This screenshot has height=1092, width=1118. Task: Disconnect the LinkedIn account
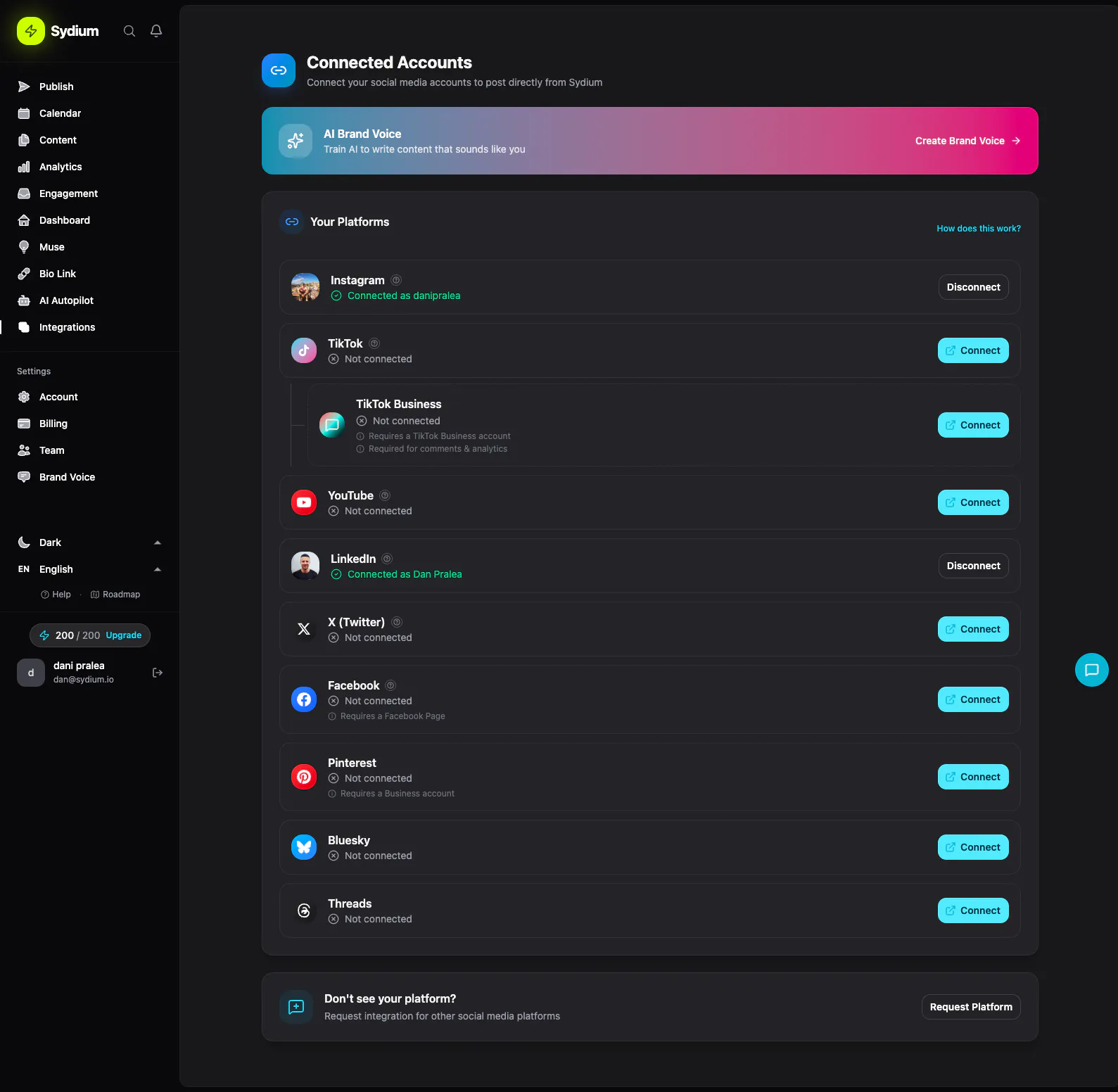point(973,566)
